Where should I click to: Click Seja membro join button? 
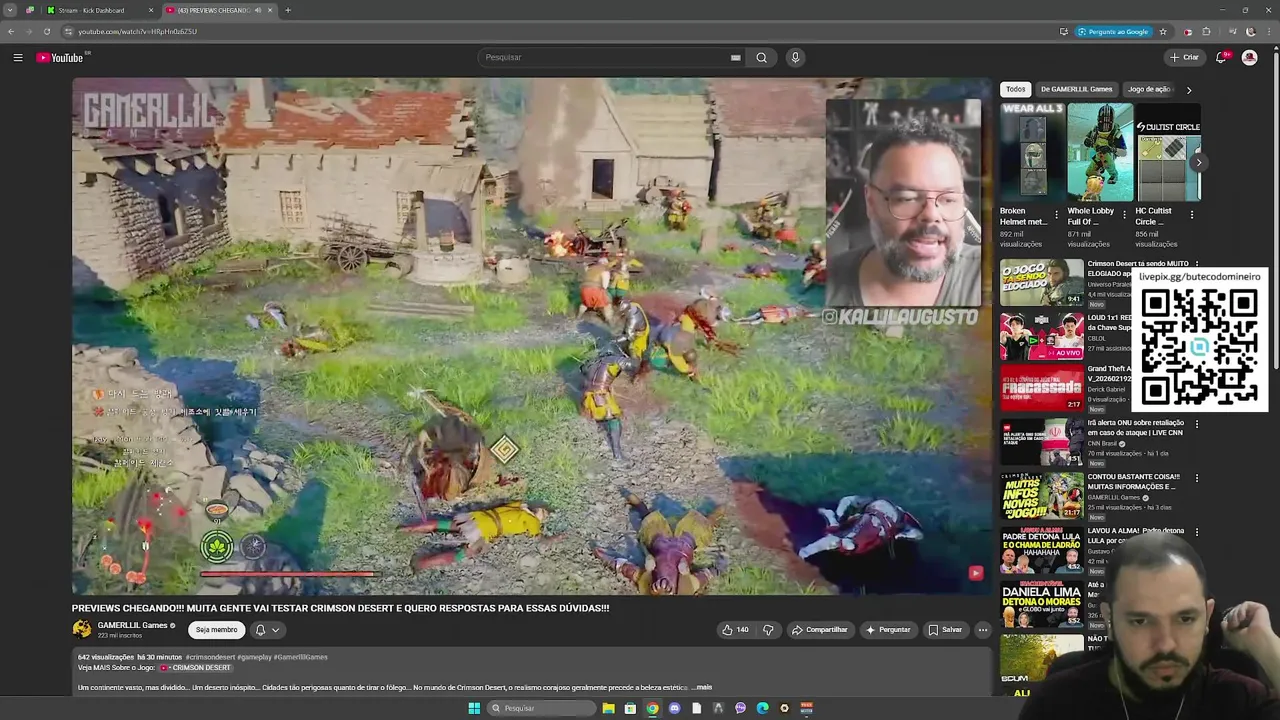[216, 630]
